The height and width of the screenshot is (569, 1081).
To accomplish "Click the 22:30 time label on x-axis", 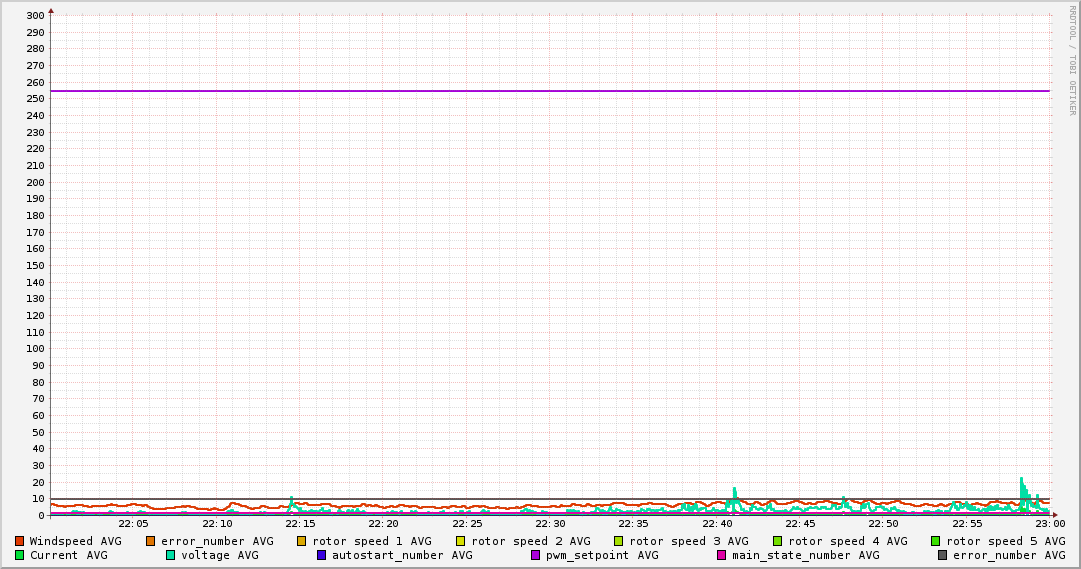I will coord(550,523).
